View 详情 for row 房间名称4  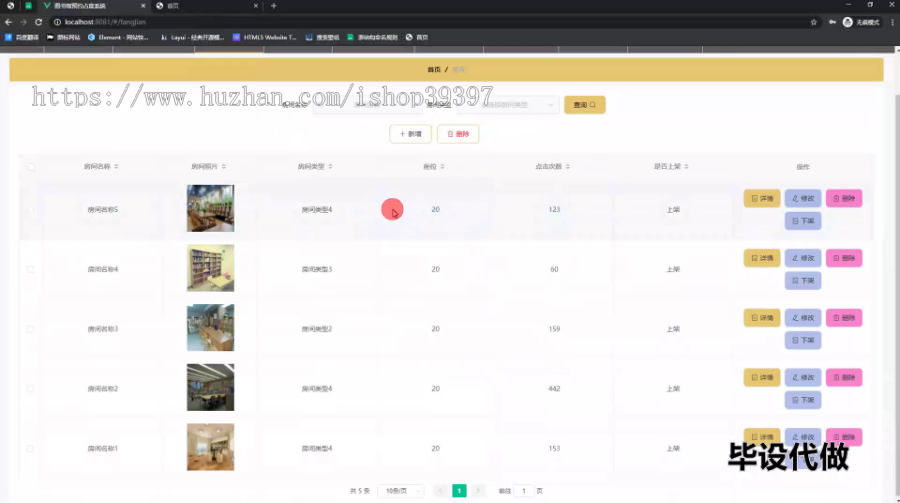(762, 258)
